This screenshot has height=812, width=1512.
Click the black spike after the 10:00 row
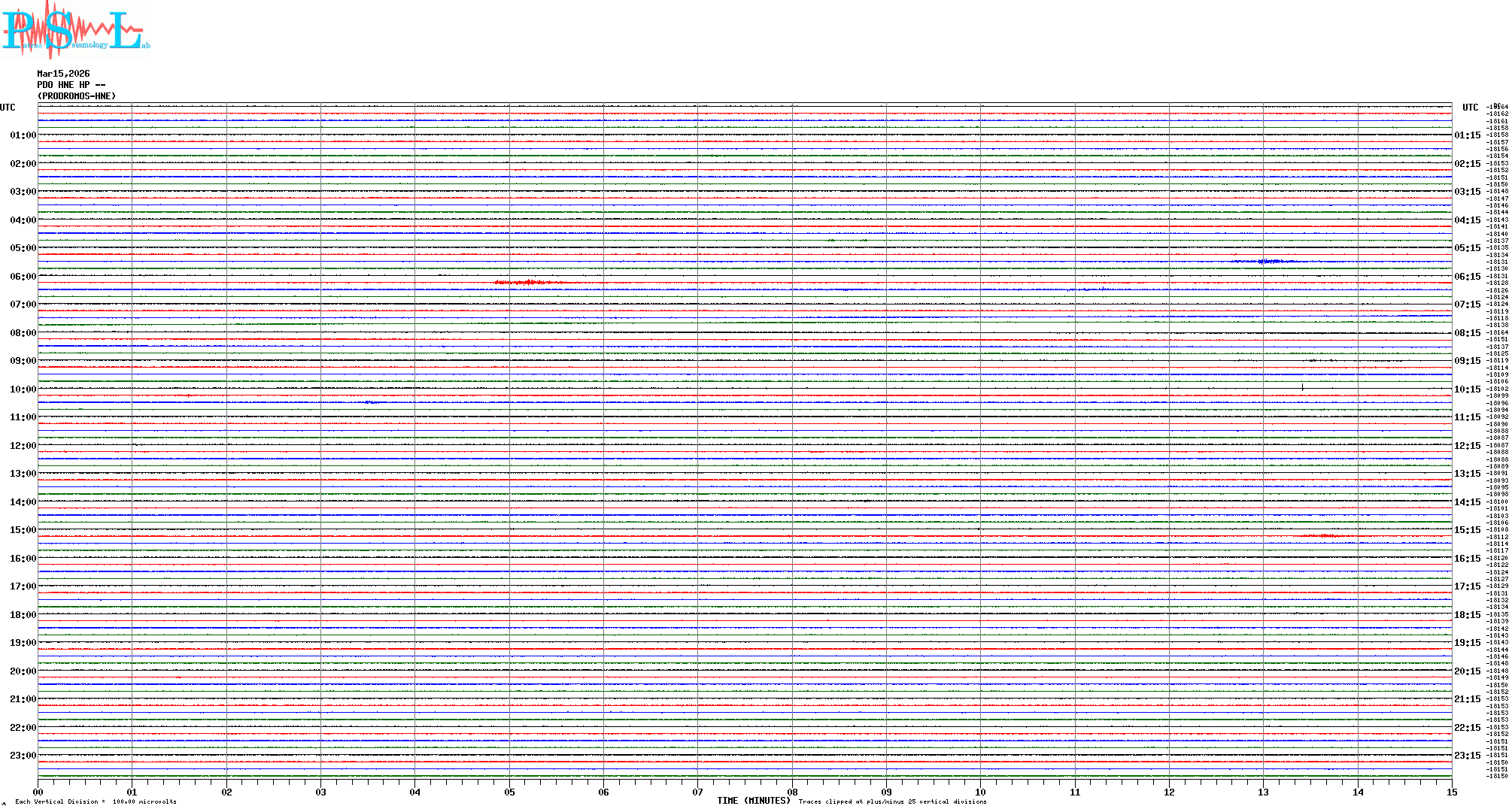(x=1302, y=387)
